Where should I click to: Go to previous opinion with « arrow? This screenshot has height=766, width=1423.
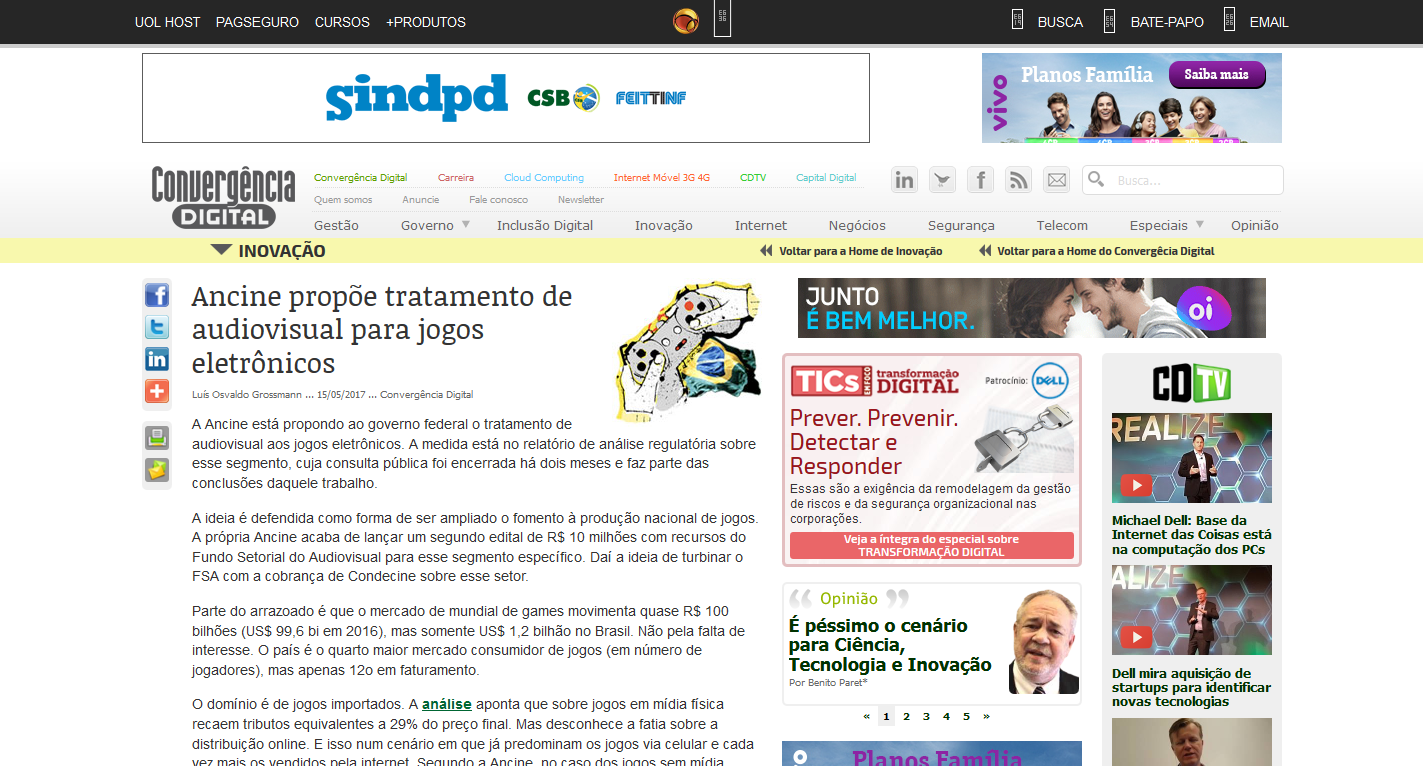pos(867,716)
